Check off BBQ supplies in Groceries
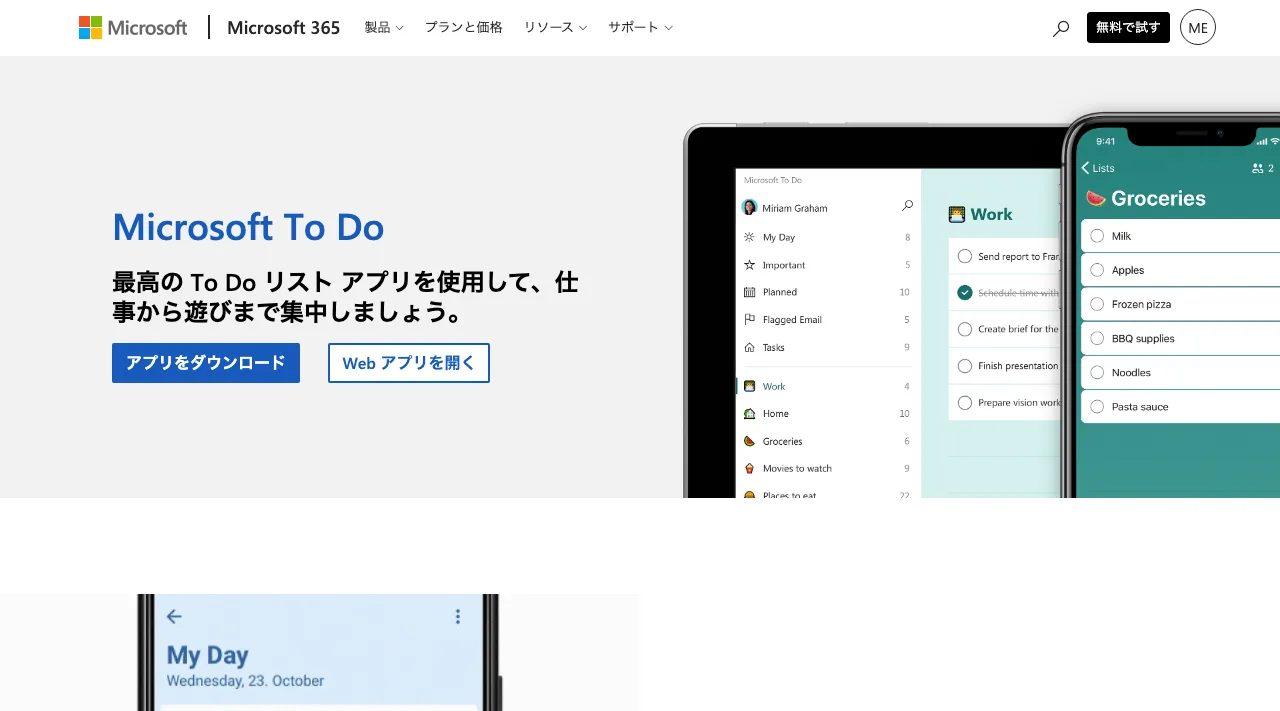The image size is (1280, 711). point(1097,338)
